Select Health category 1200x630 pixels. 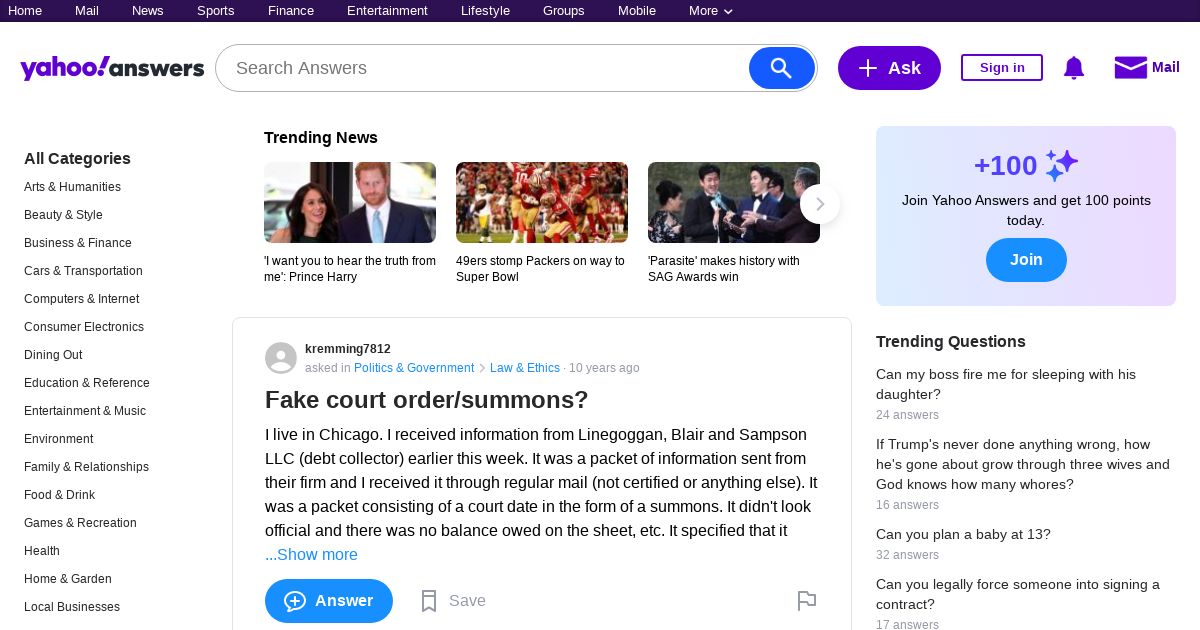(42, 551)
